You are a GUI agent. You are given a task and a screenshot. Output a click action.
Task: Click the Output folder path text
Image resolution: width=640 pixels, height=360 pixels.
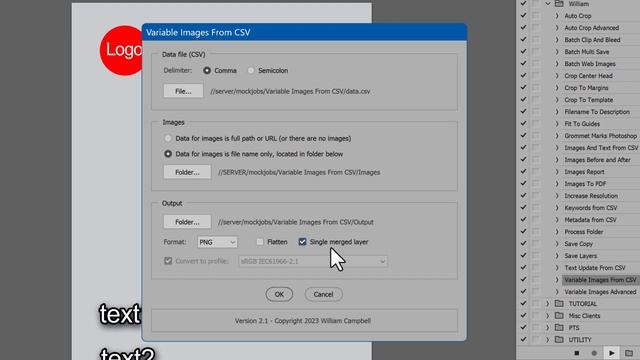296,222
